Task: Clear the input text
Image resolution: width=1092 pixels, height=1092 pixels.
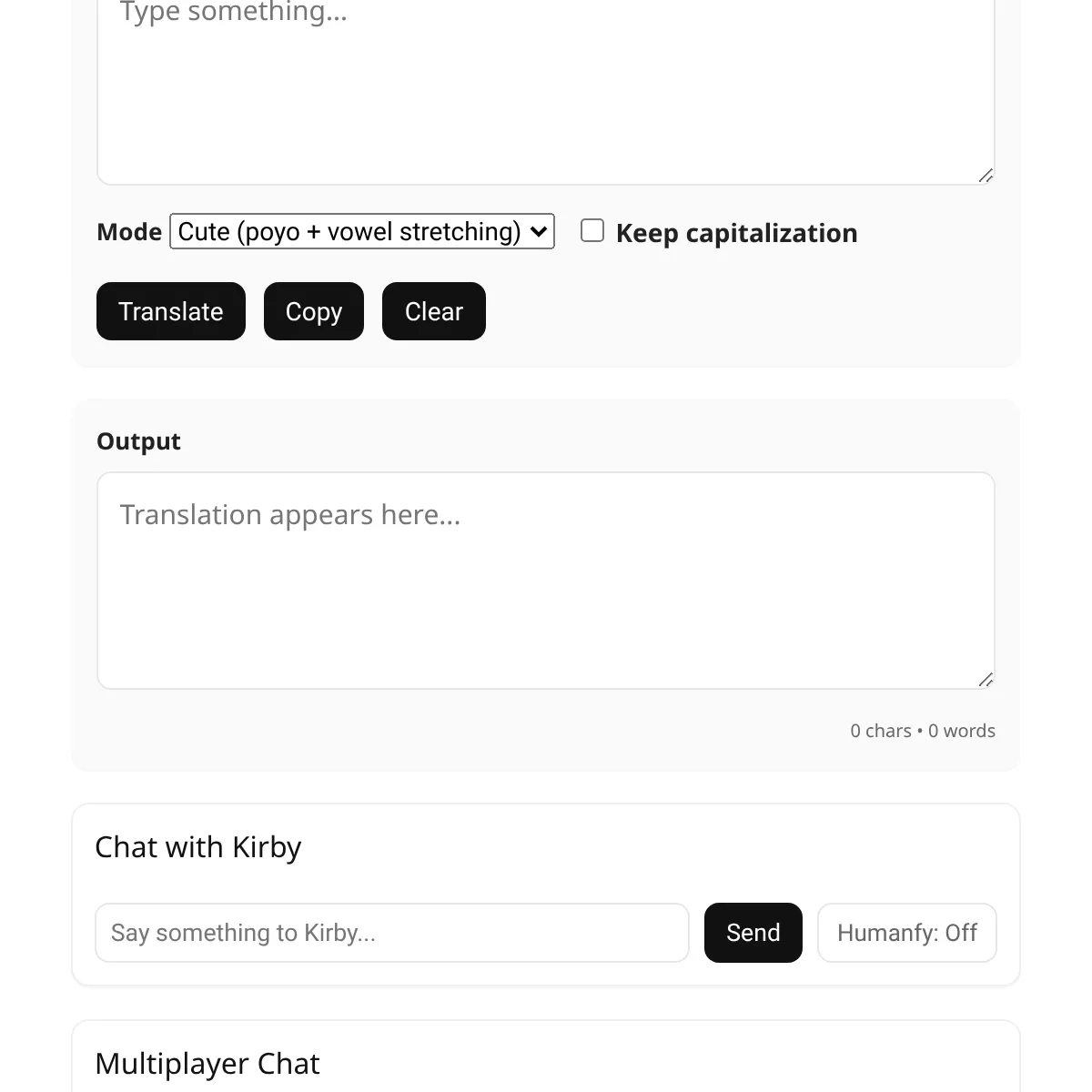Action: click(434, 311)
